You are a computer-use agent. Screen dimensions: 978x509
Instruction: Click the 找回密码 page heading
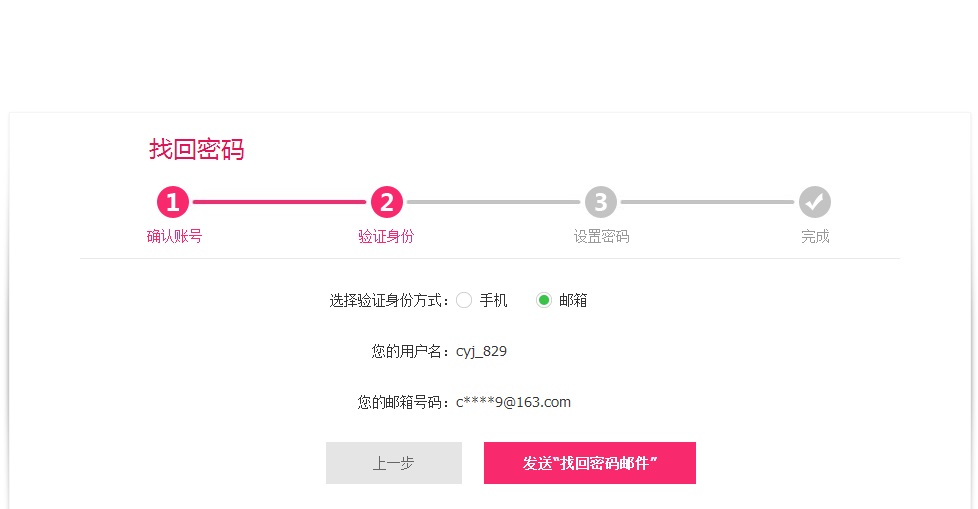196,150
